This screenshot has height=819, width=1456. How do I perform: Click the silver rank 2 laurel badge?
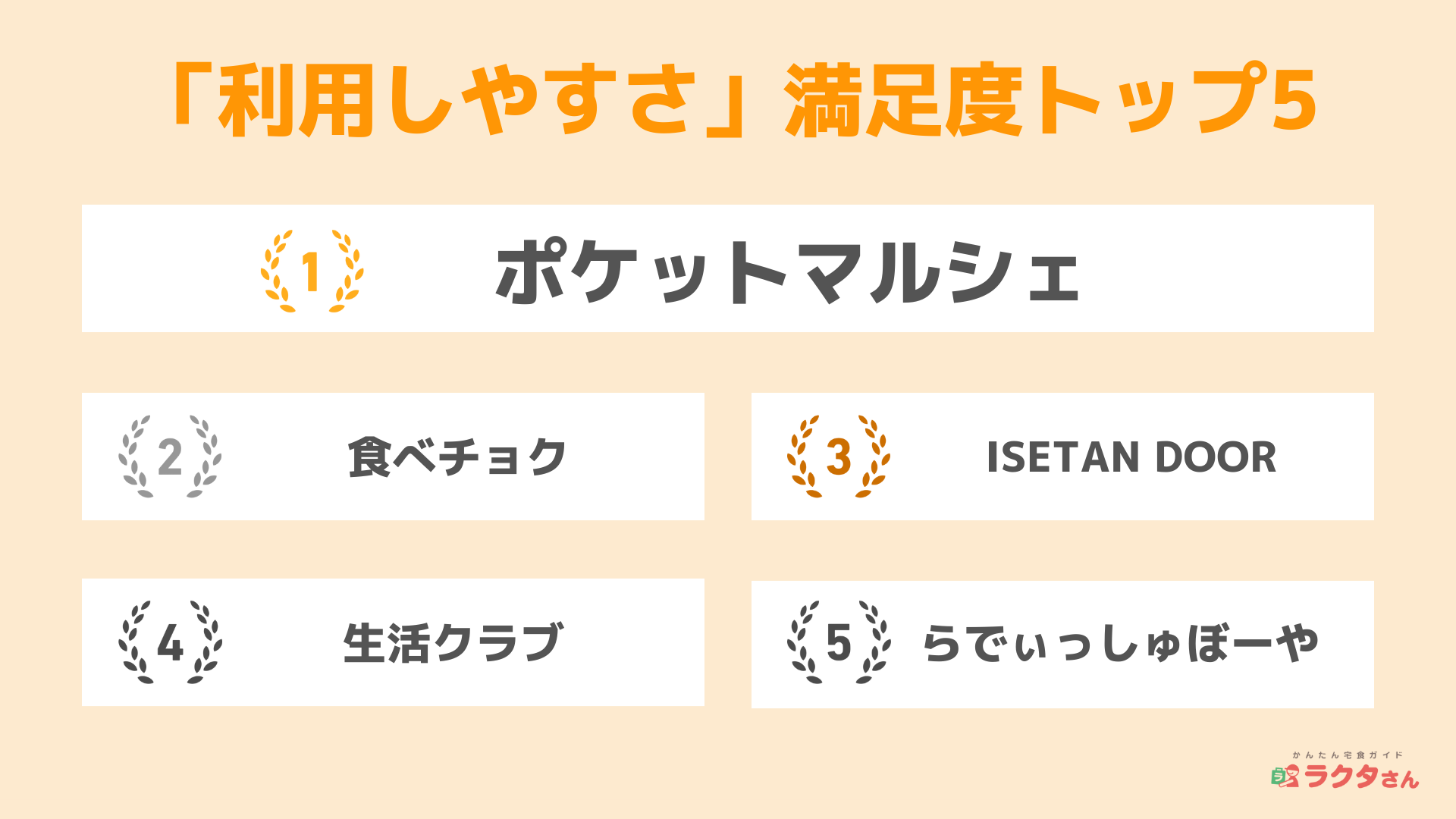coord(170,457)
